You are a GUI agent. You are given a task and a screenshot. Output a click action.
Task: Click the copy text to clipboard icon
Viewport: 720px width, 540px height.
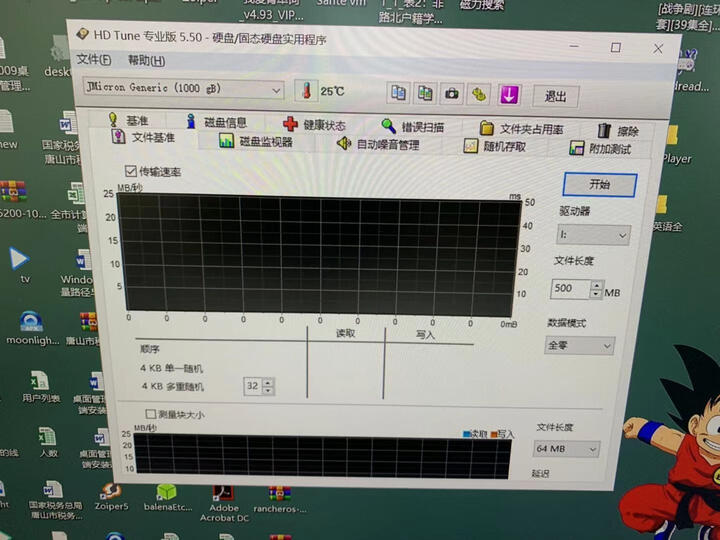pyautogui.click(x=398, y=93)
